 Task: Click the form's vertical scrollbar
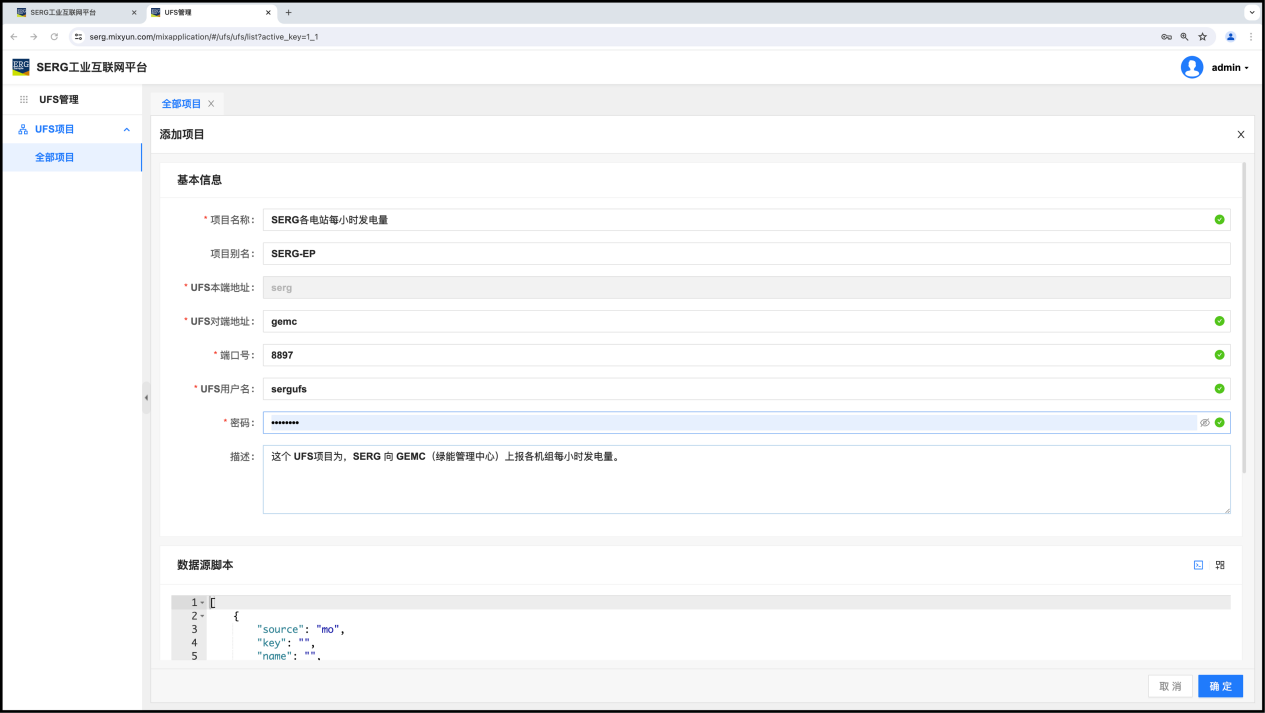pos(1243,318)
